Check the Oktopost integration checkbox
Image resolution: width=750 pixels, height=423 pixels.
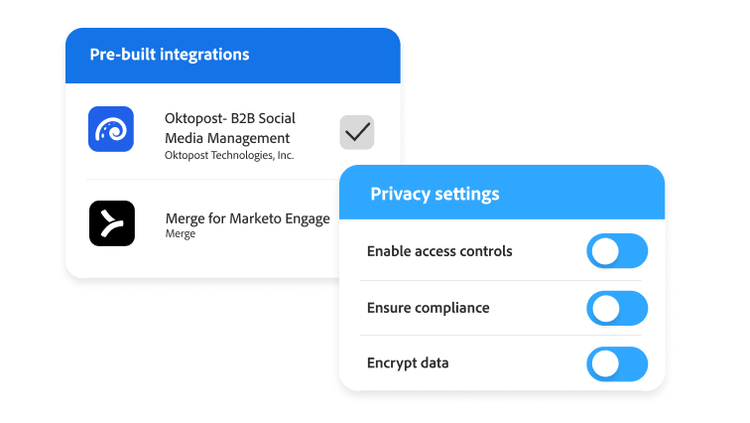[x=357, y=132]
